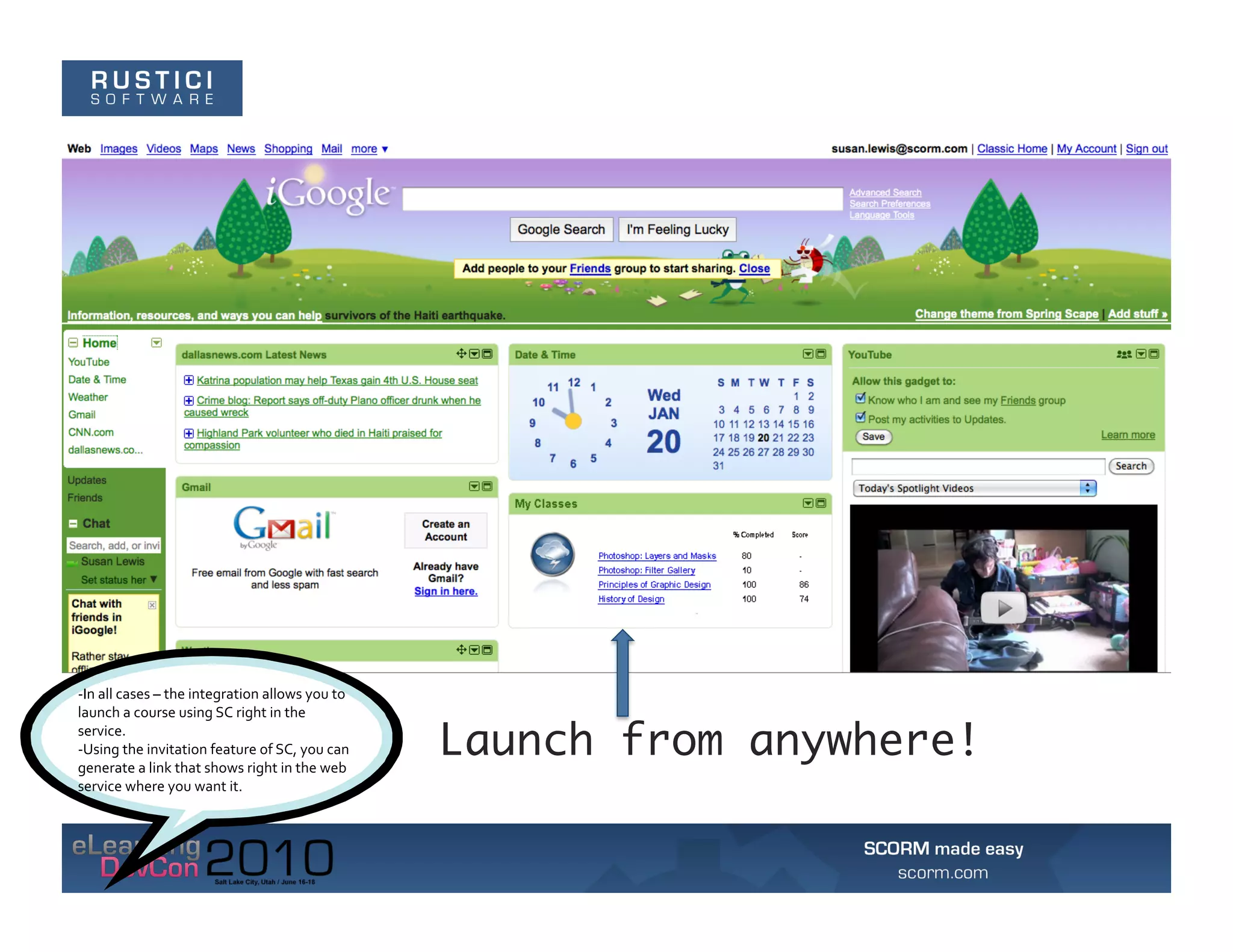Screen dimensions: 1233x952
Task: Open News in top navigation
Action: point(241,149)
